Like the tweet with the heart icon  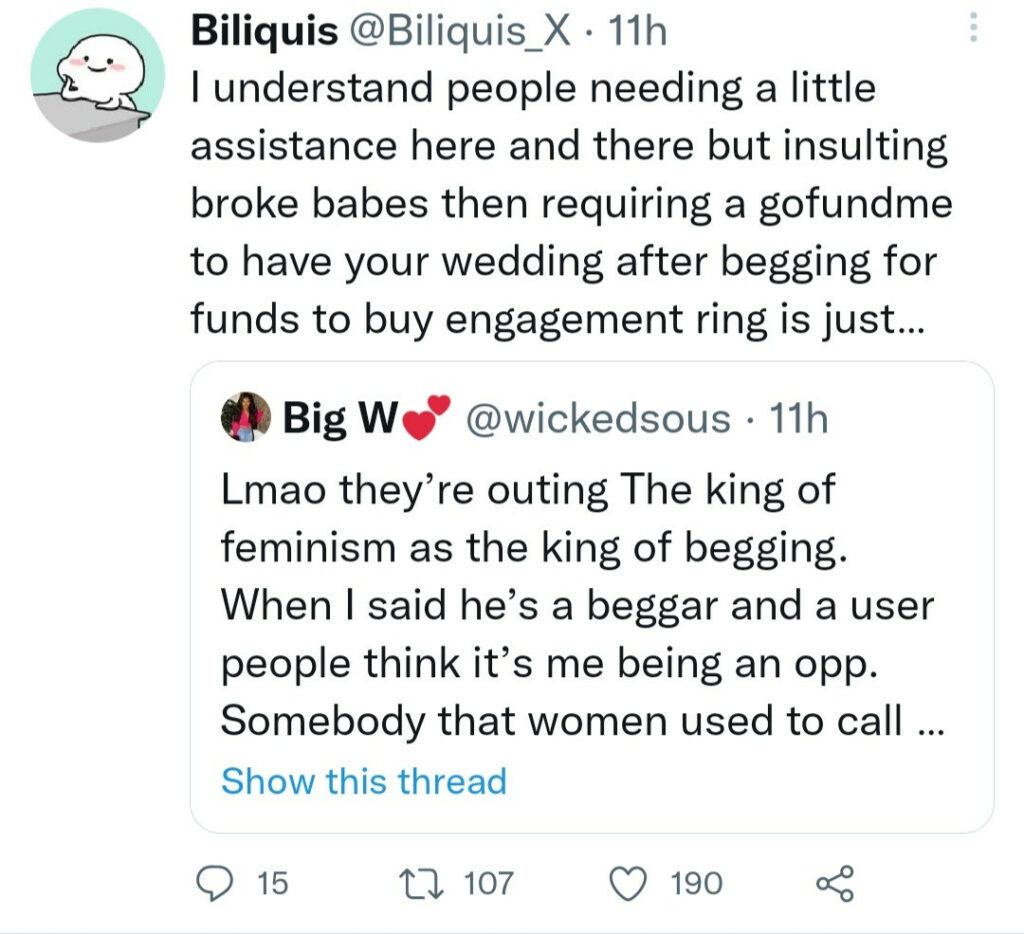click(628, 884)
